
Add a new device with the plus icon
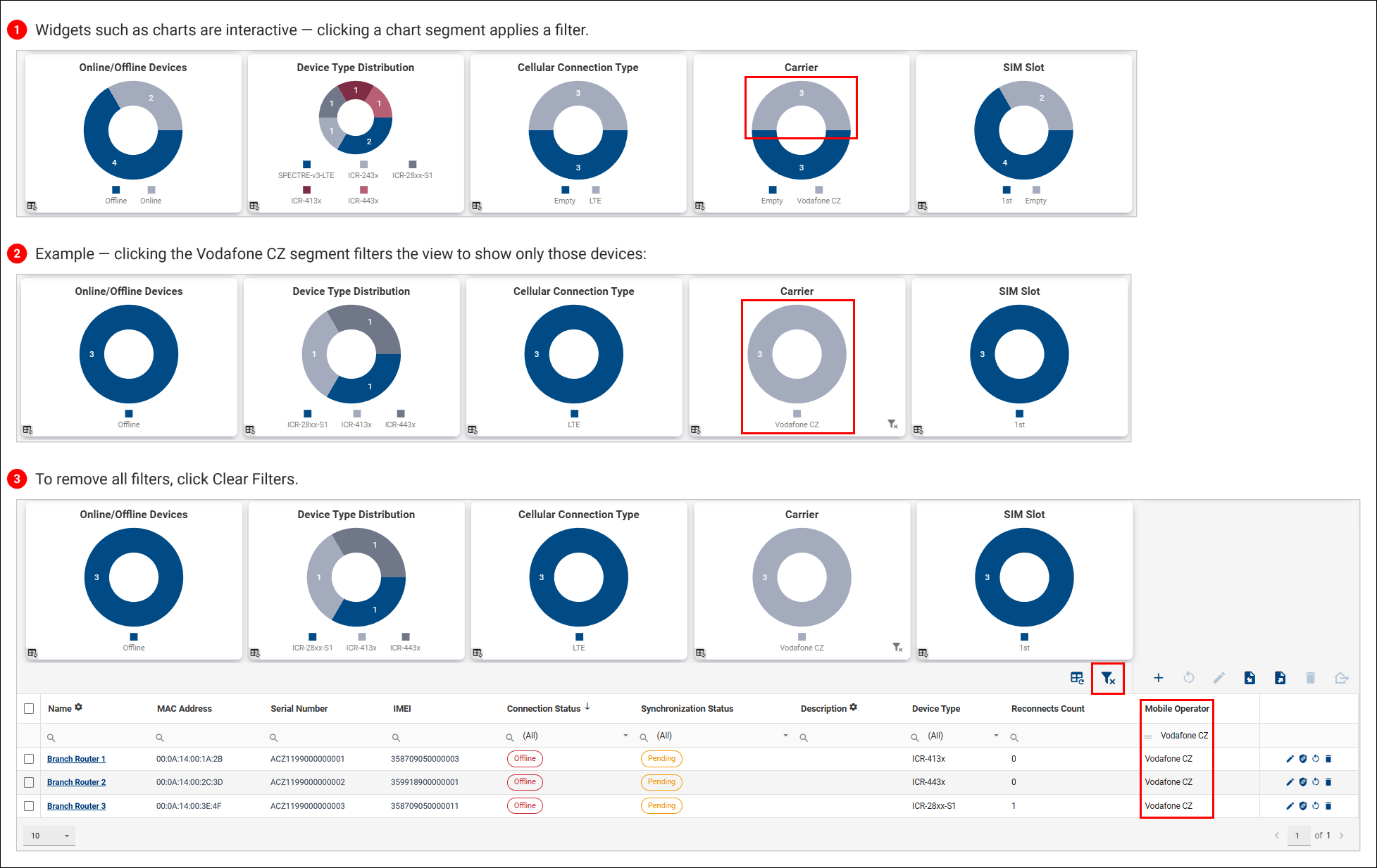[1158, 678]
